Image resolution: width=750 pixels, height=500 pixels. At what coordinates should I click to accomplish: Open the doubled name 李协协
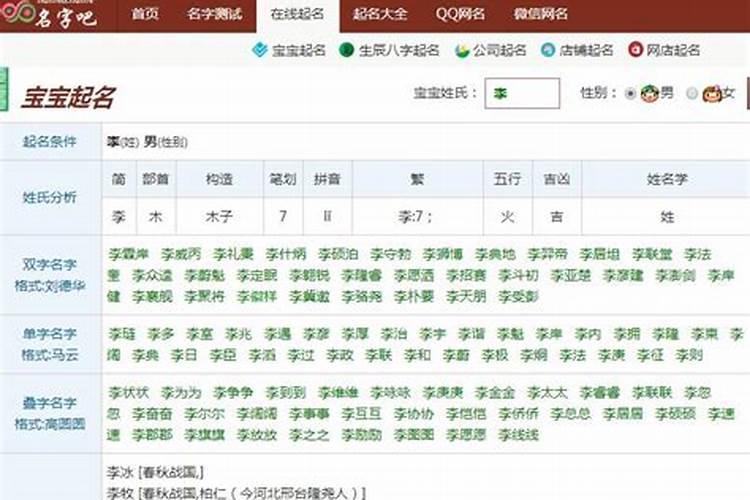pyautogui.click(x=414, y=414)
